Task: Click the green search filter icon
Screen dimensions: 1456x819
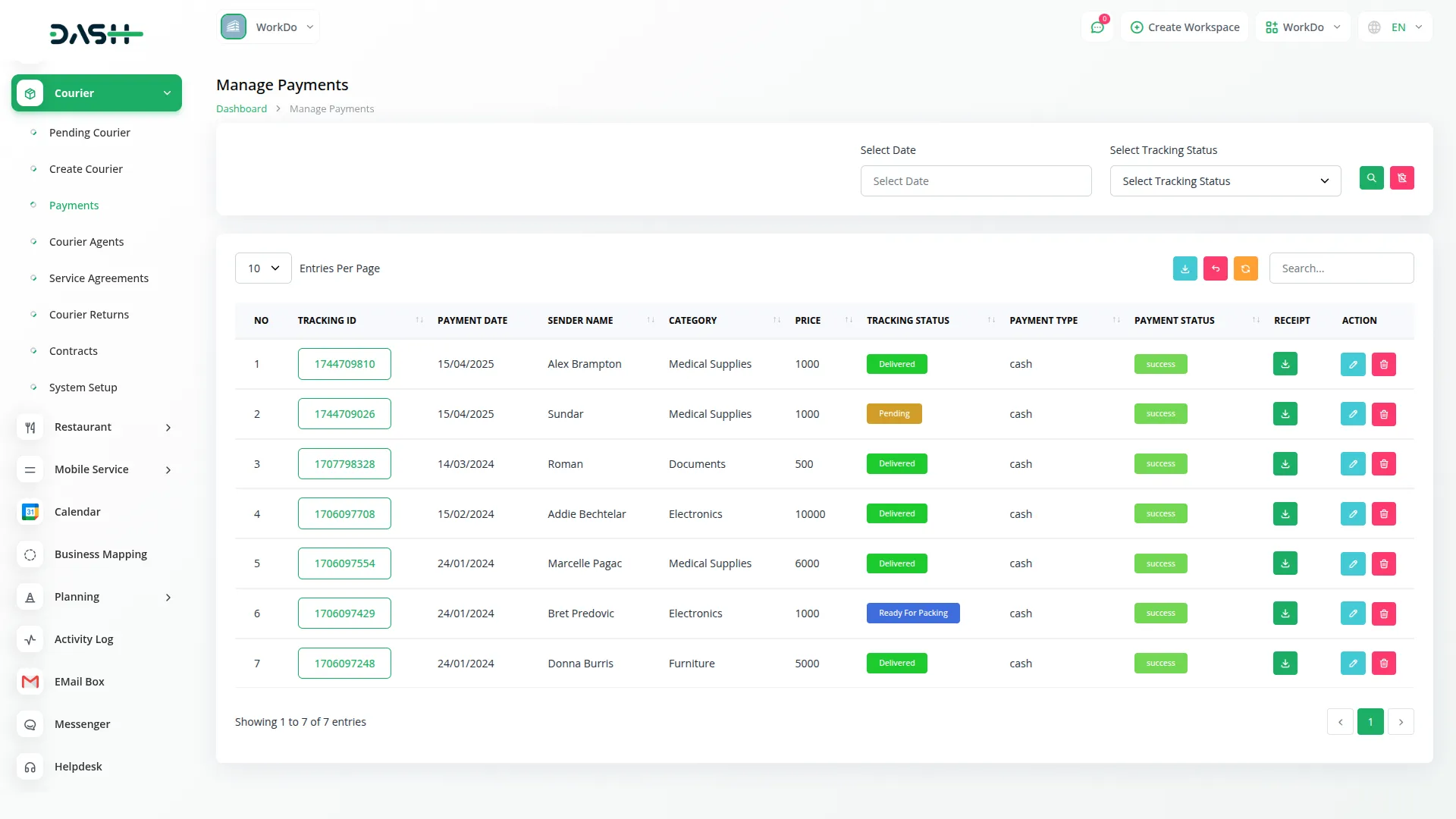Action: [1371, 178]
